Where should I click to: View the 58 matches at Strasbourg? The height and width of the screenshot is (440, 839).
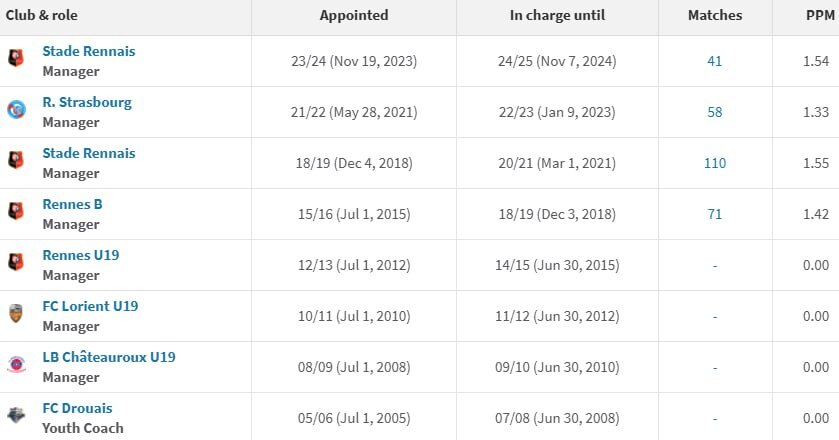[714, 112]
